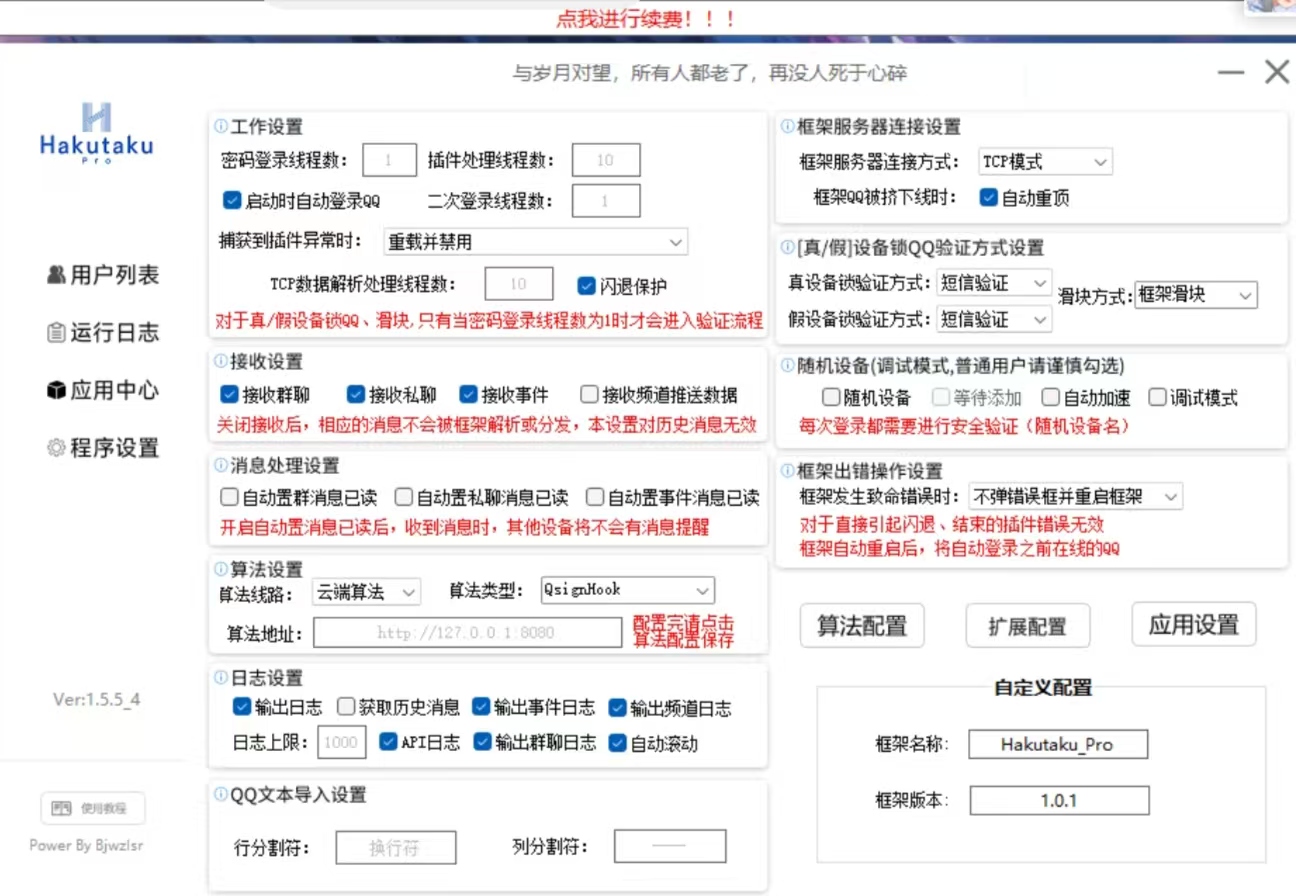Click the info icon beside 接收设置
The height and width of the screenshot is (896, 1296).
(220, 361)
